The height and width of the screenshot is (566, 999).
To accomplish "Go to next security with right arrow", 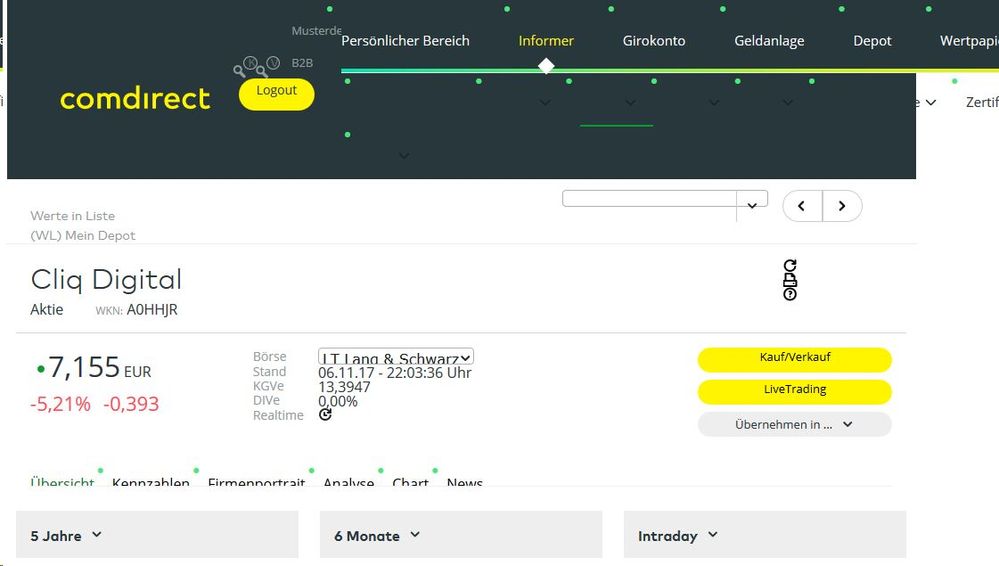I will click(x=842, y=206).
